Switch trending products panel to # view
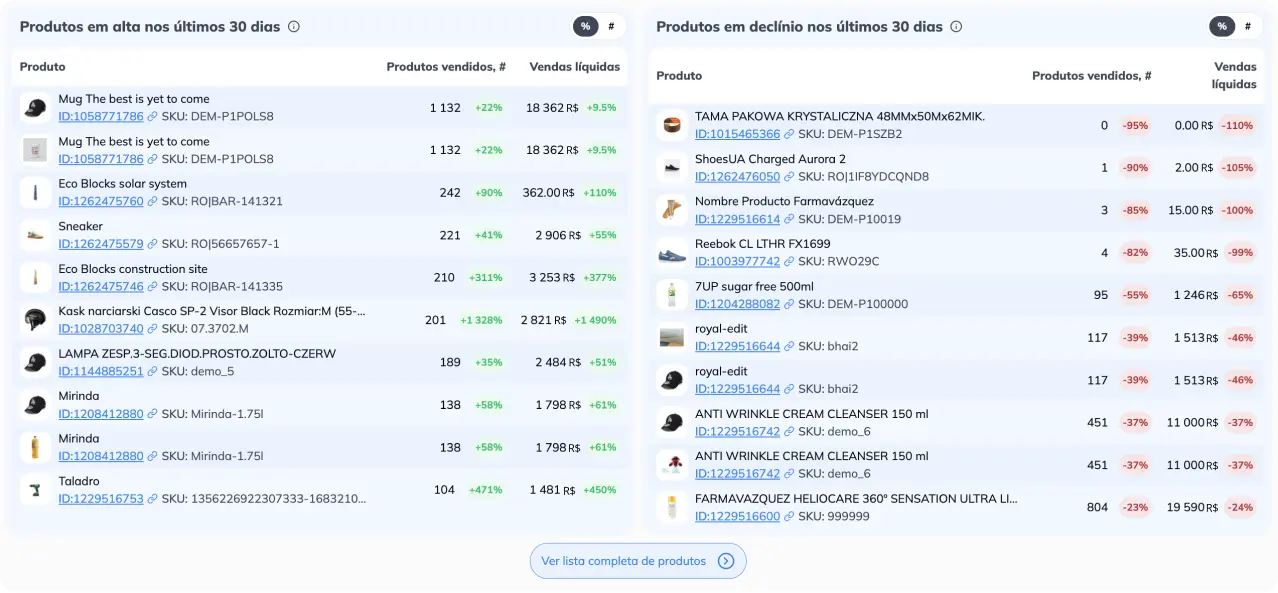The width and height of the screenshot is (1278, 593). tap(611, 27)
